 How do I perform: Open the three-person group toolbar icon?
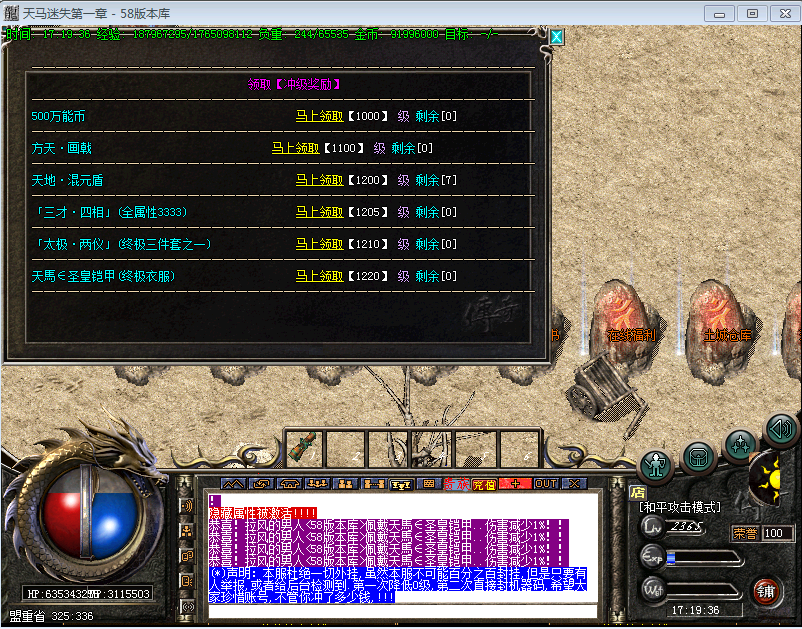(x=317, y=483)
